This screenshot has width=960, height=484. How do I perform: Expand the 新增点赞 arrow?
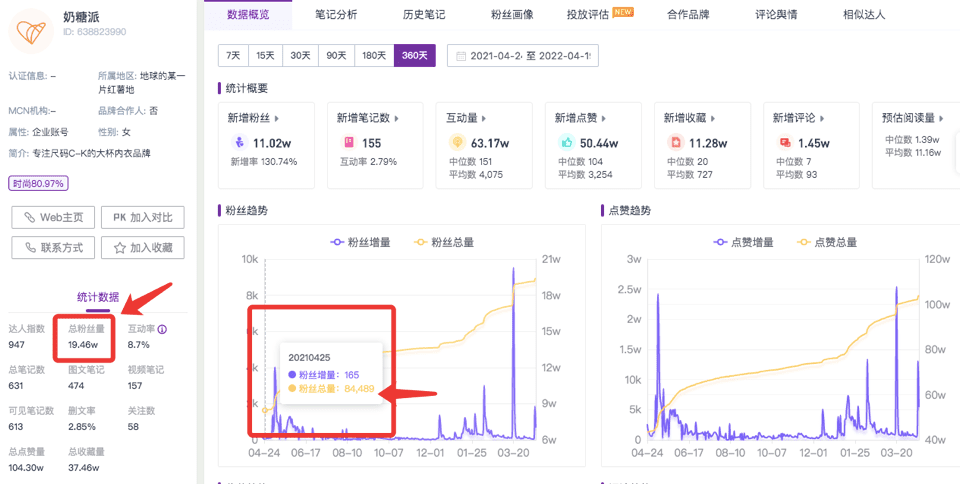[x=604, y=119]
